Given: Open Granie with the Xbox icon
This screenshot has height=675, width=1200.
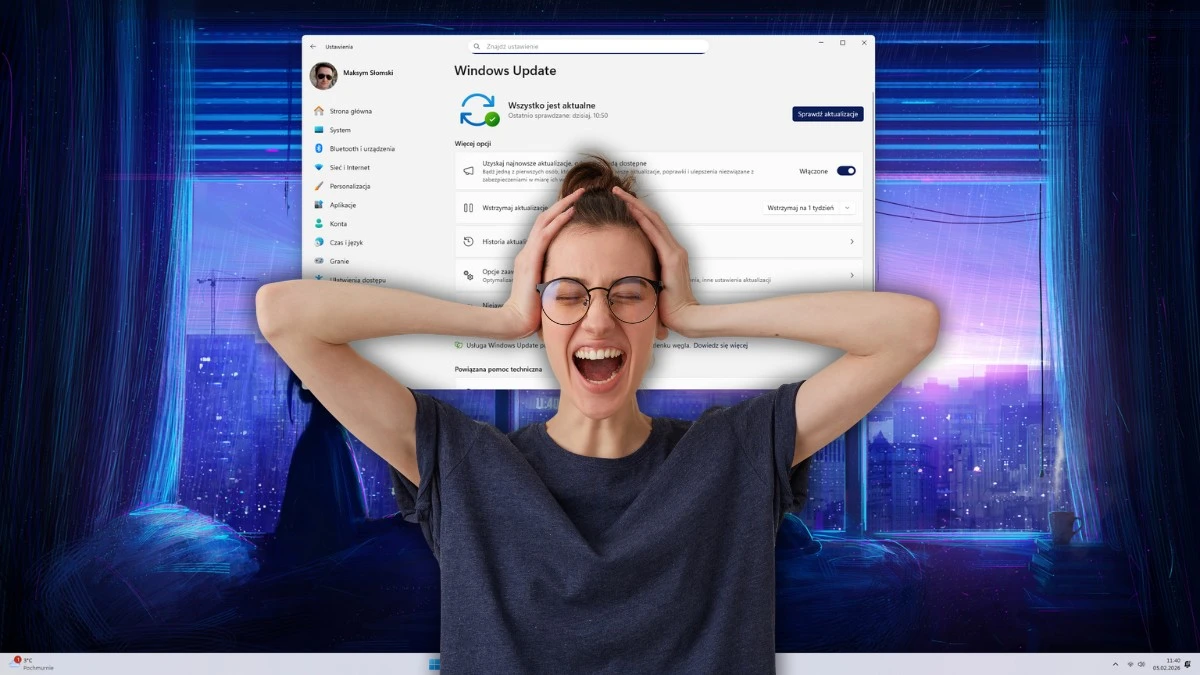Looking at the screenshot, I should coord(319,261).
